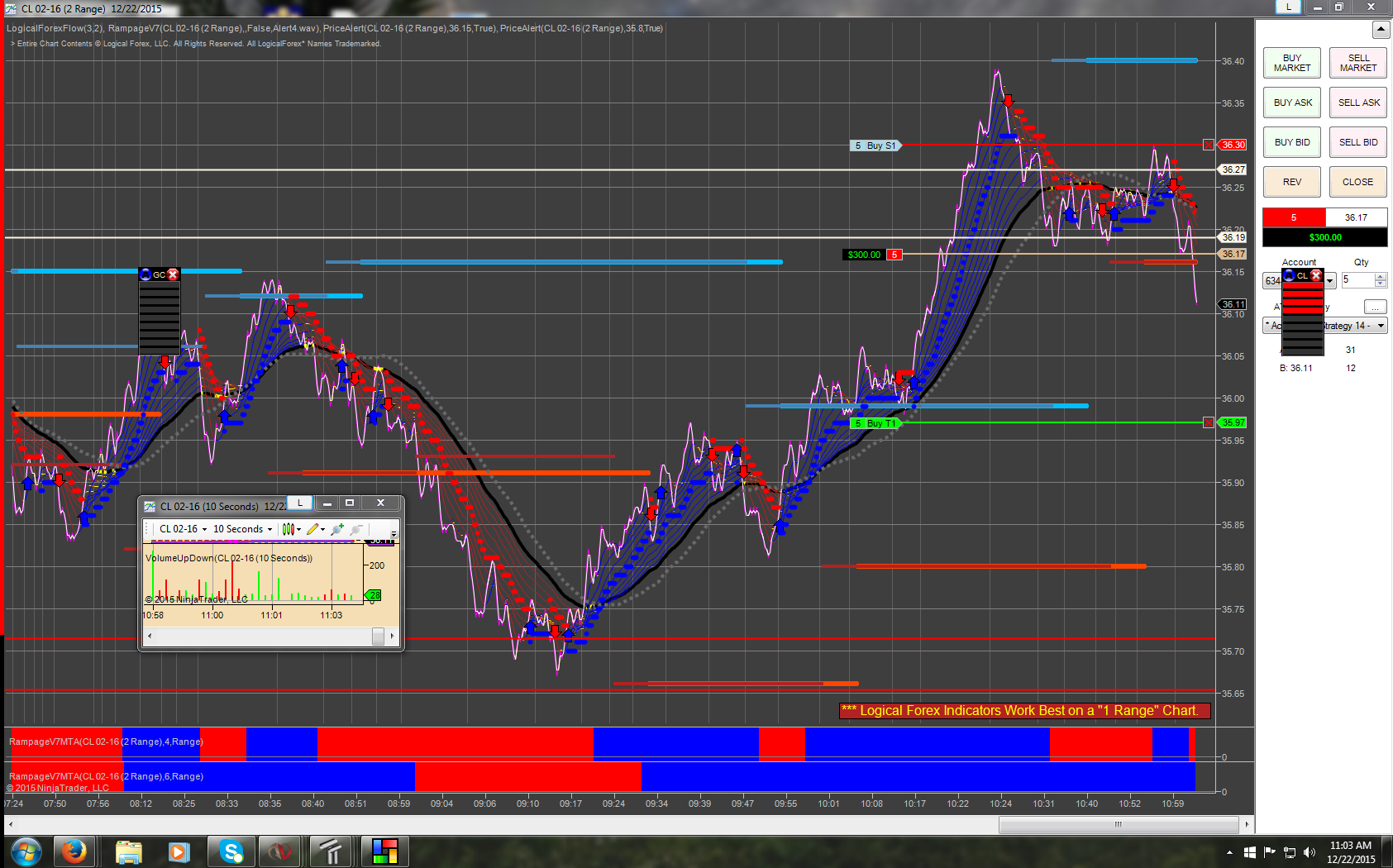
Task: Cancel the 35.97 Buy T1 order
Action: [x=1209, y=422]
